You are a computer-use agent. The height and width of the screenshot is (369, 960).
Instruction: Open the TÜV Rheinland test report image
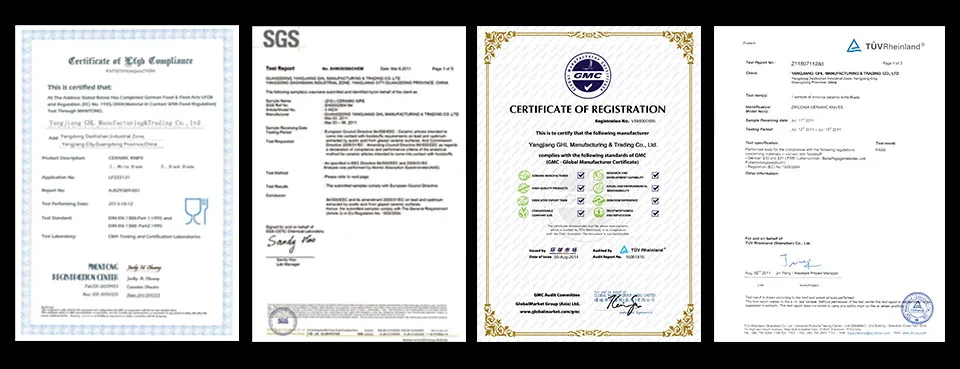829,184
